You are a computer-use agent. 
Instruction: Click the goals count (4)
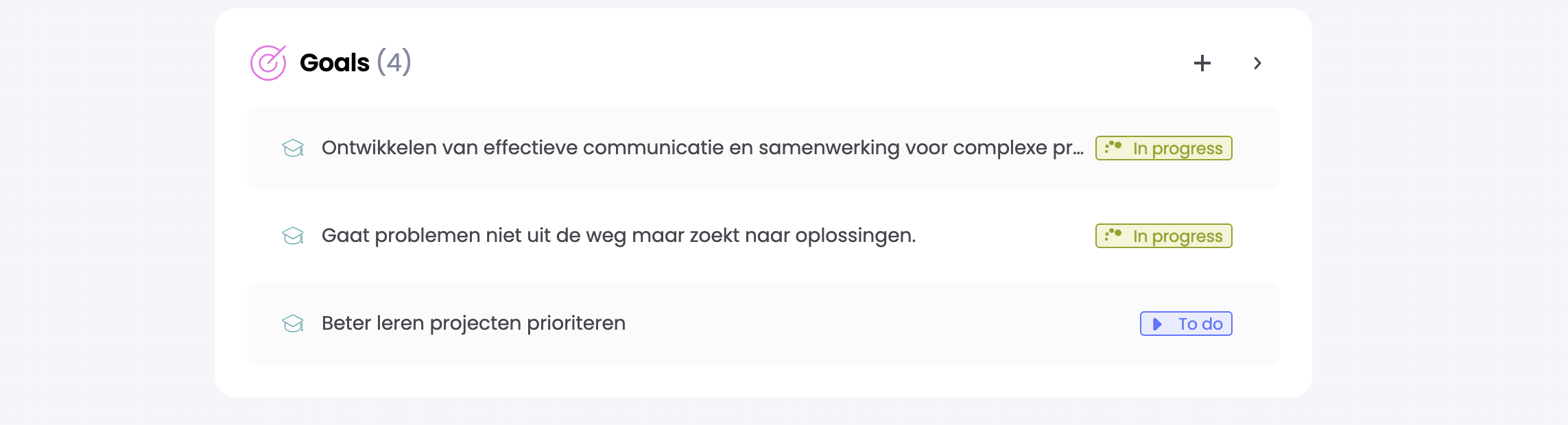pos(394,63)
